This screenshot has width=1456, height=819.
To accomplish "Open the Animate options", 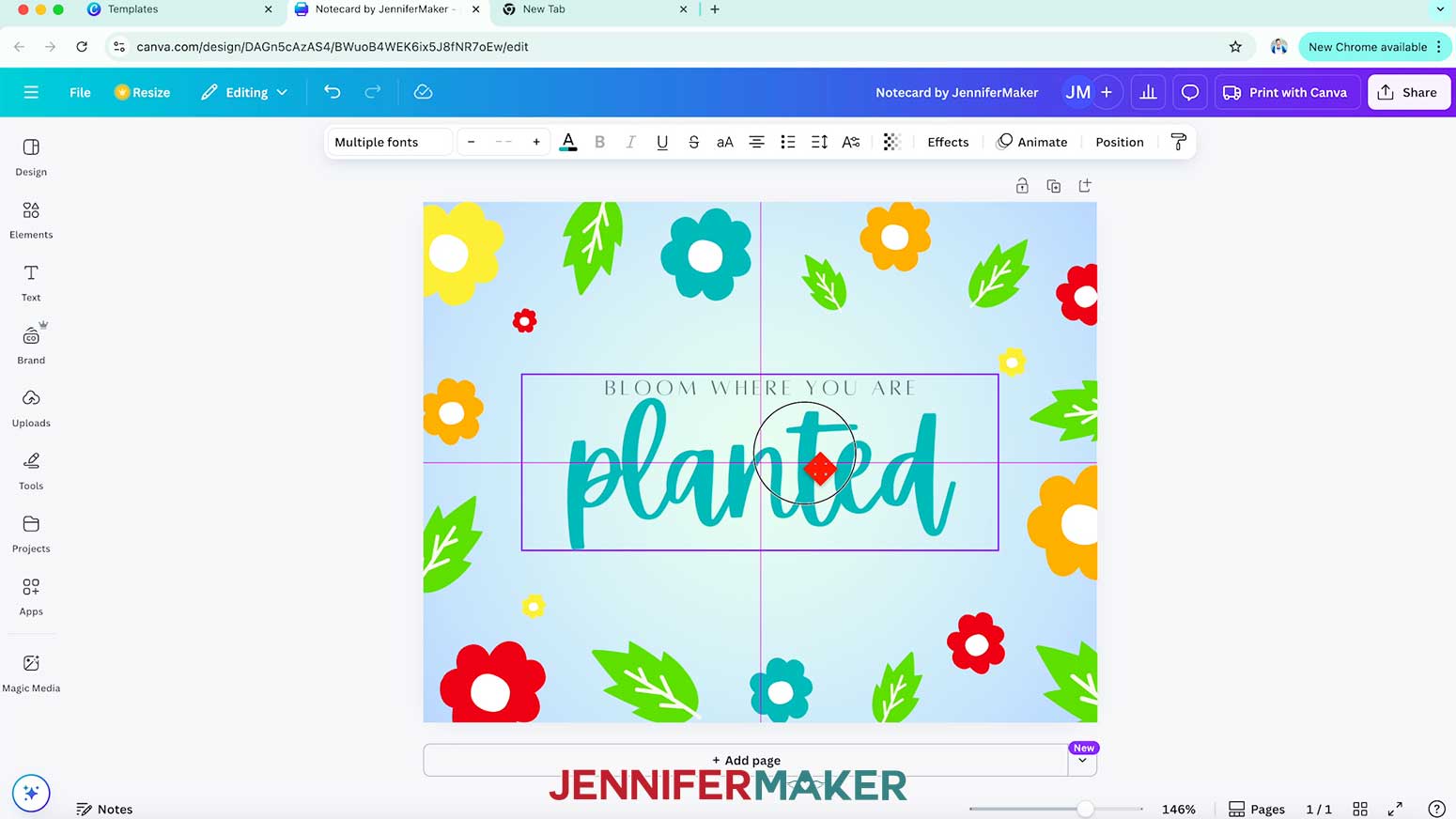I will [1031, 142].
